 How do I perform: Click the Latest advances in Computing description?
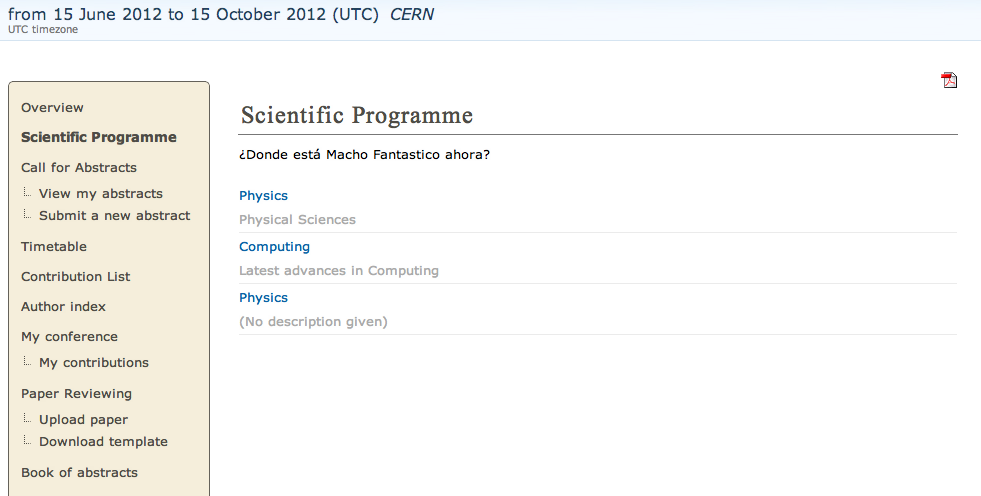point(338,271)
